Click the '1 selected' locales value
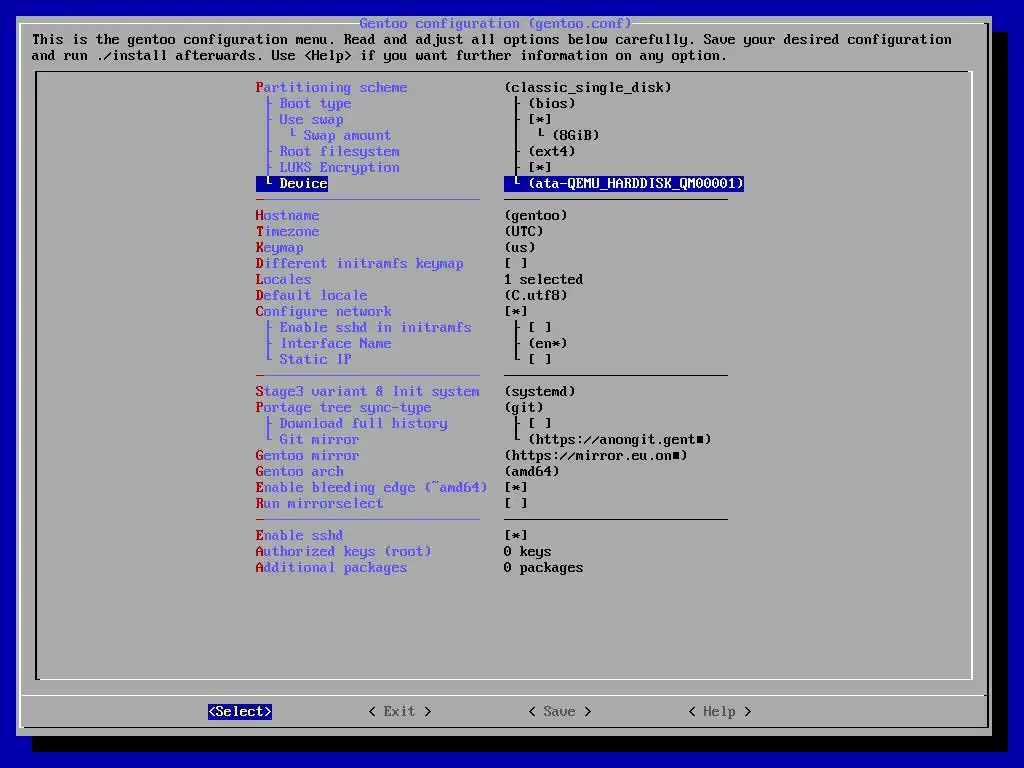The width and height of the screenshot is (1024, 768). (x=544, y=280)
